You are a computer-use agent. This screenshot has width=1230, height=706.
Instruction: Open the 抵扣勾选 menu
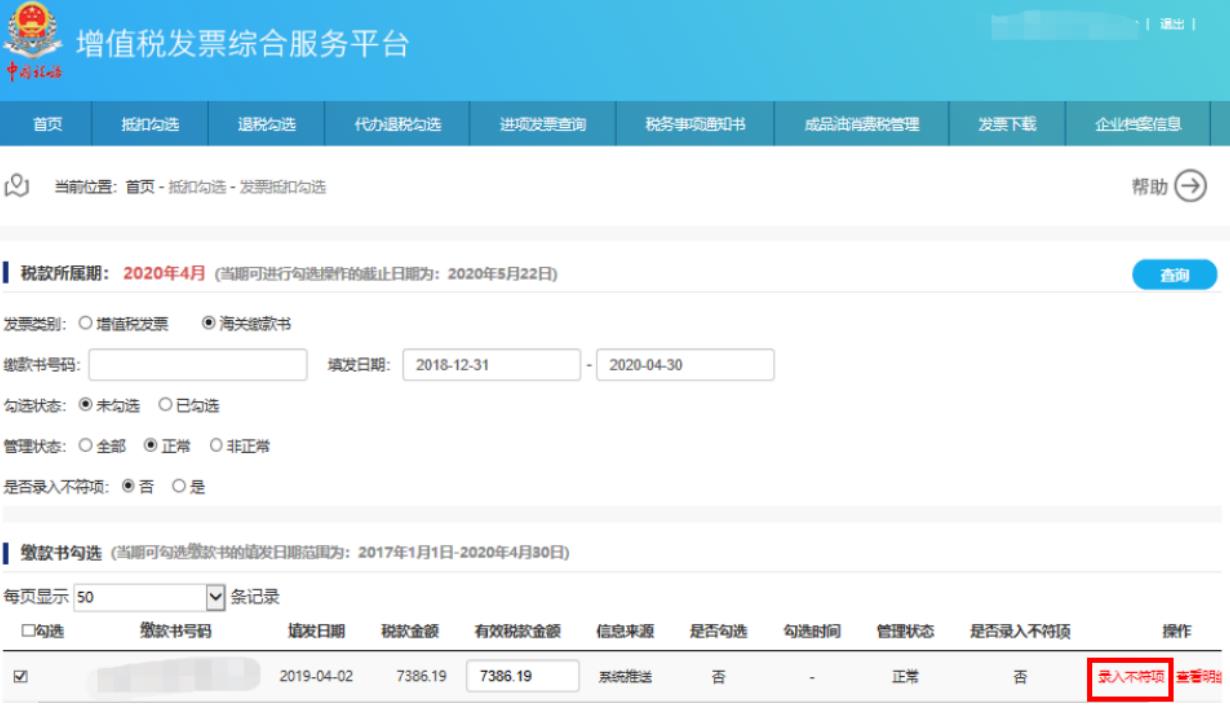150,124
